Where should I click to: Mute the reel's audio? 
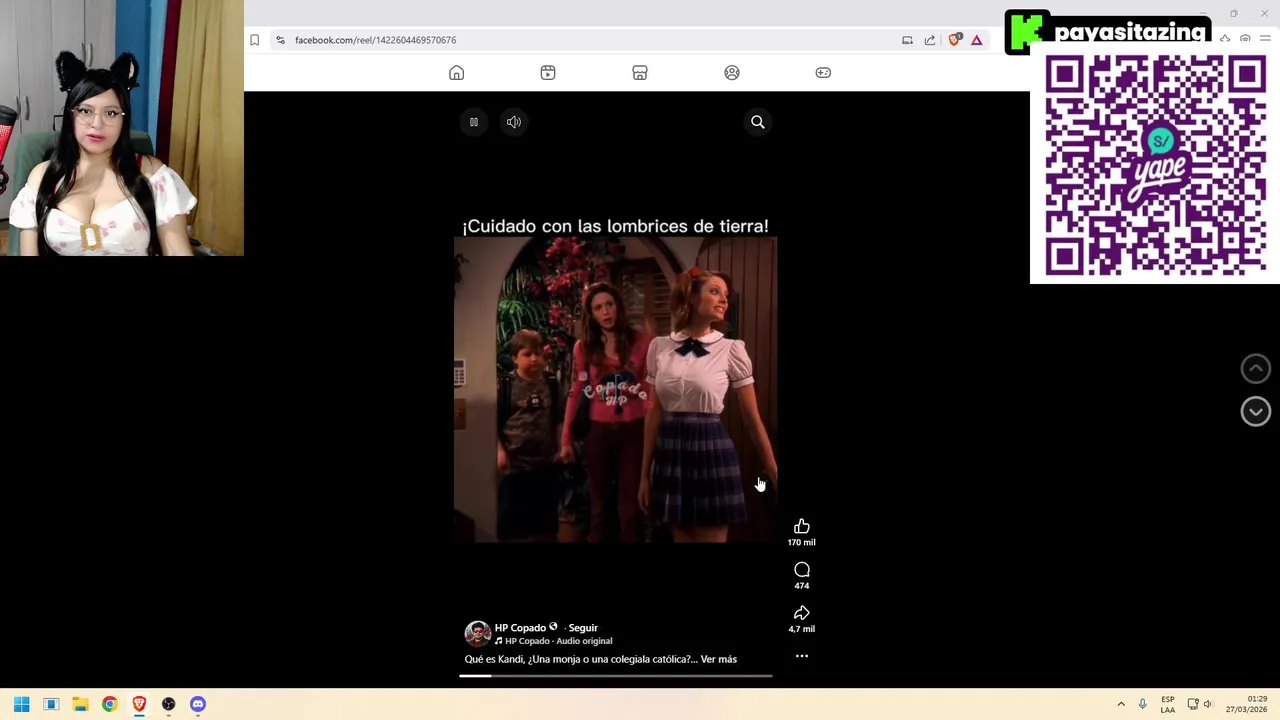tap(514, 122)
